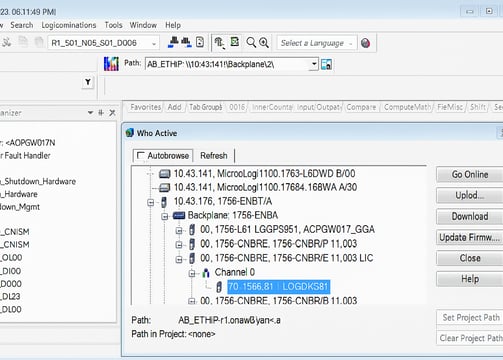Viewport: 503px width, 360px height.
Task: Pin the organizer panel
Action: (101, 113)
